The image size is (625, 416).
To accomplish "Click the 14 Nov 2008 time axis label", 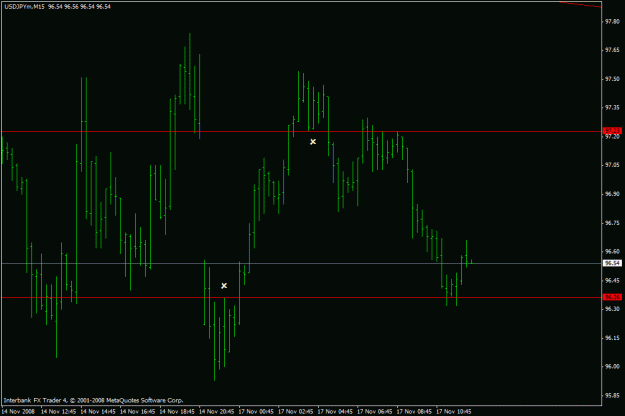I will coord(18,411).
